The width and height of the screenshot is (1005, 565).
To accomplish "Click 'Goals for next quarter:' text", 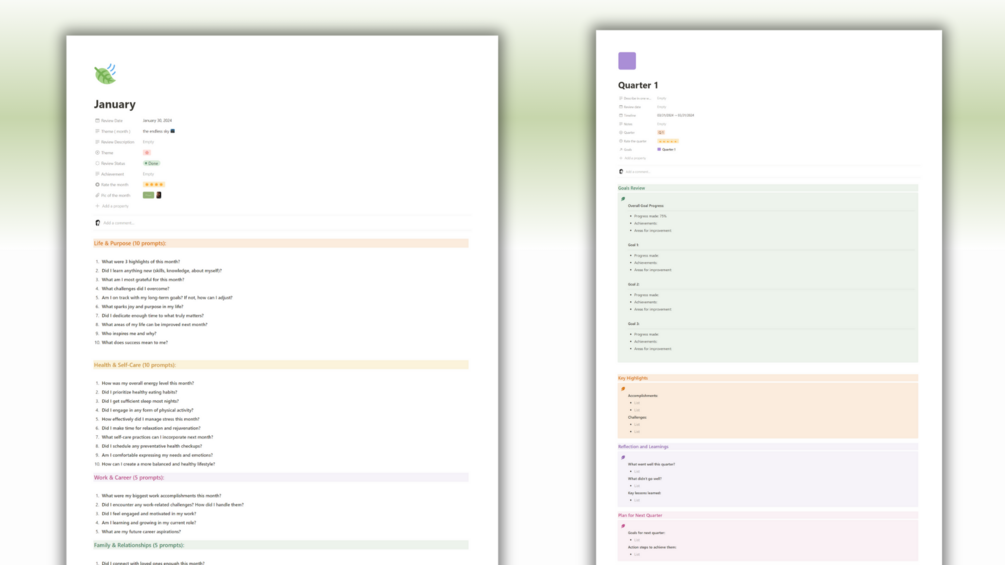I will 646,533.
